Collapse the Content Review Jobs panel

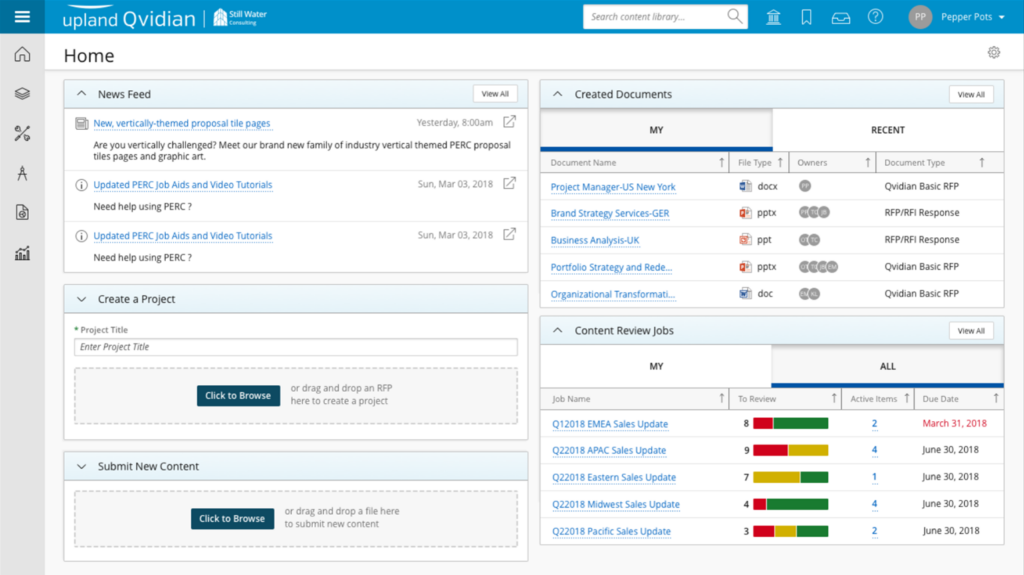click(x=558, y=331)
